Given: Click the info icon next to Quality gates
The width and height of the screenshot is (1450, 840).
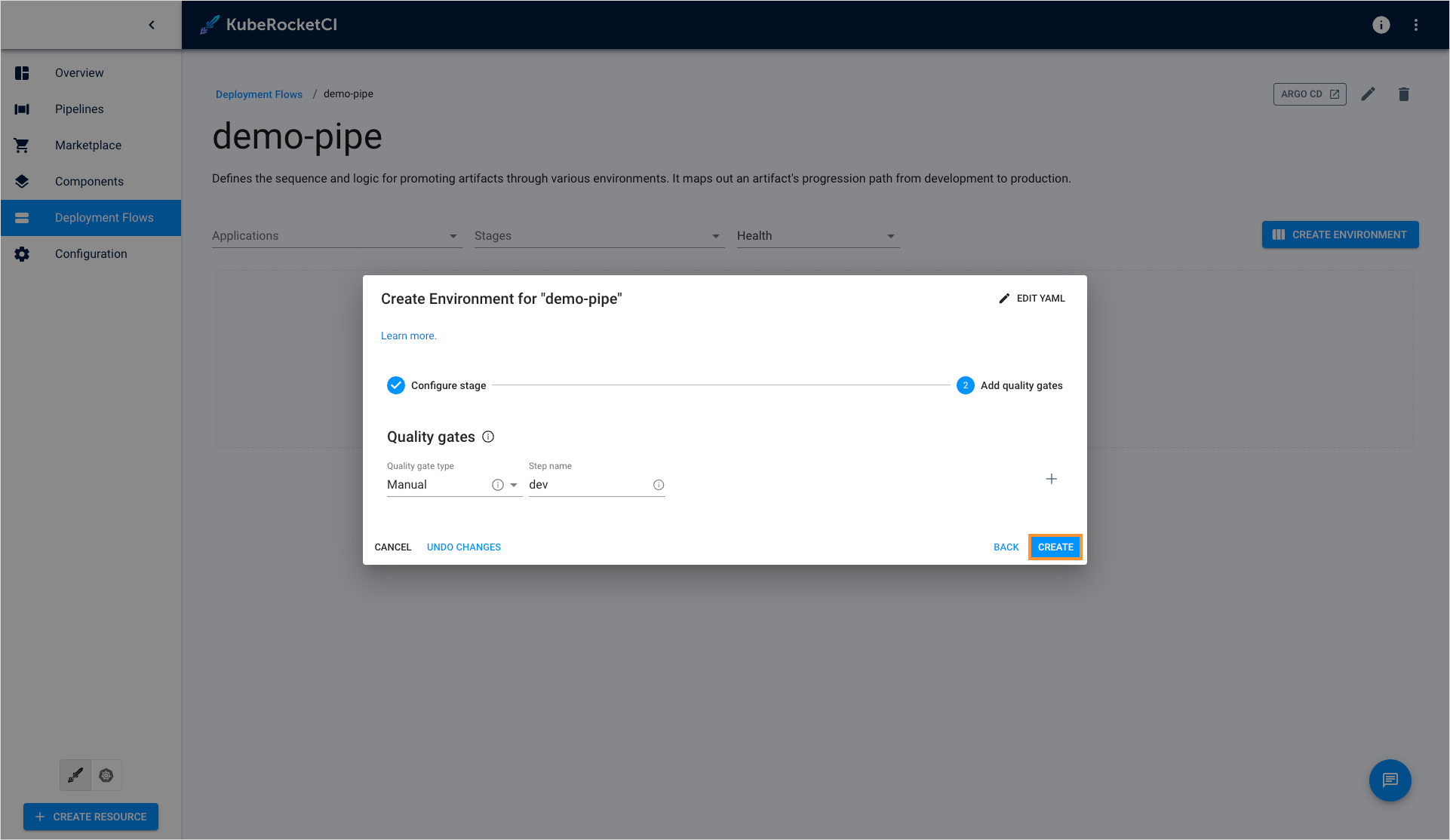Looking at the screenshot, I should (488, 436).
